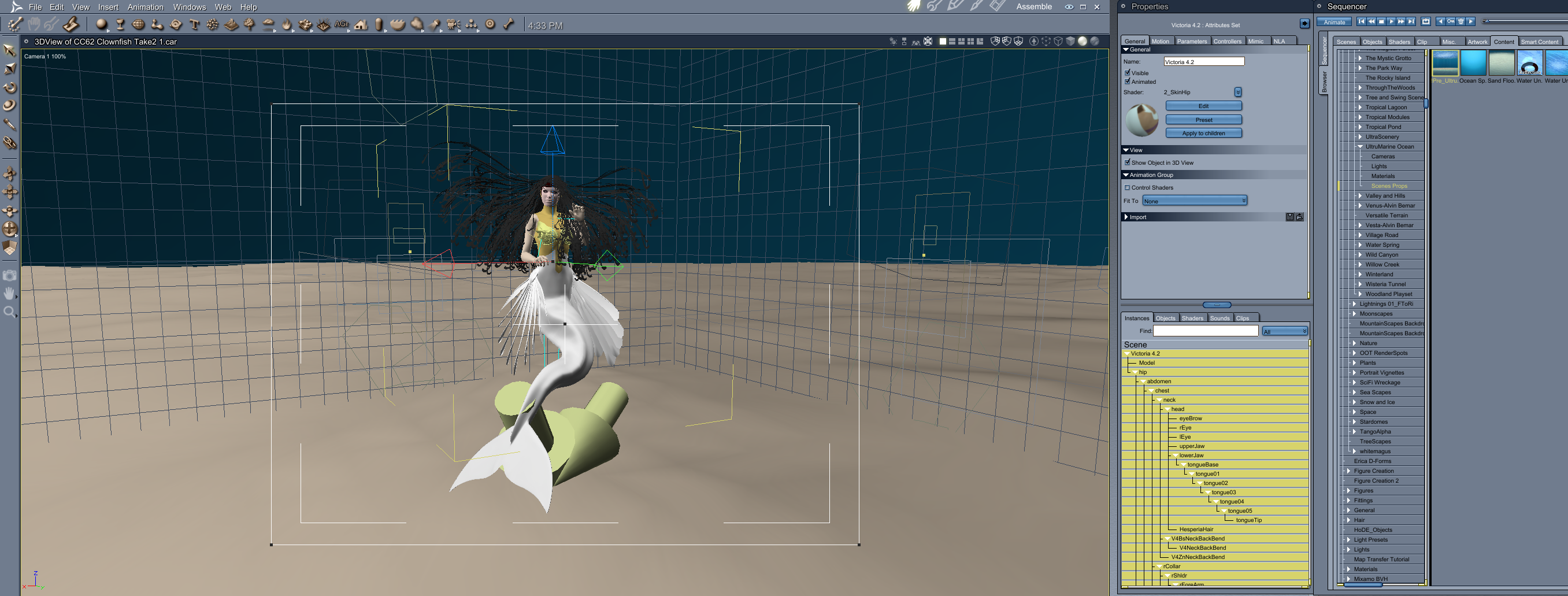Screen dimensions: 1568x596
Task: Insert a terrain object
Action: click(231, 24)
